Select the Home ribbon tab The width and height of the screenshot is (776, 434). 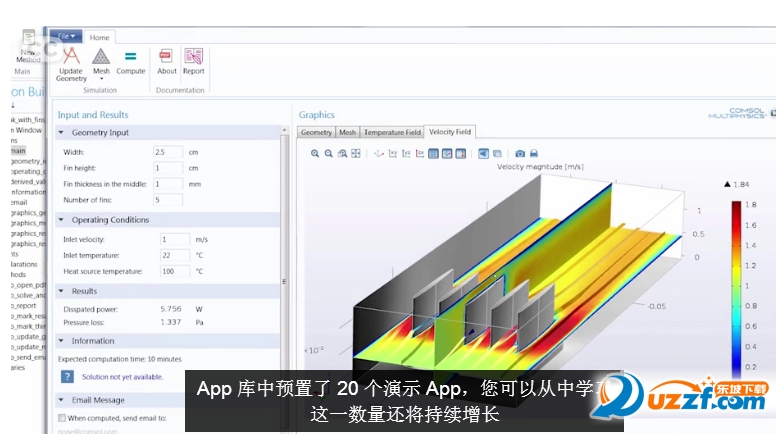(99, 38)
